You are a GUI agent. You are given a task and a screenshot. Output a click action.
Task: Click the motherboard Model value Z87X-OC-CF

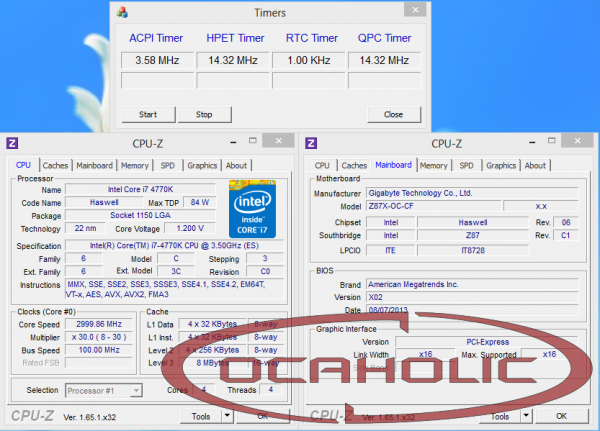(x=433, y=206)
